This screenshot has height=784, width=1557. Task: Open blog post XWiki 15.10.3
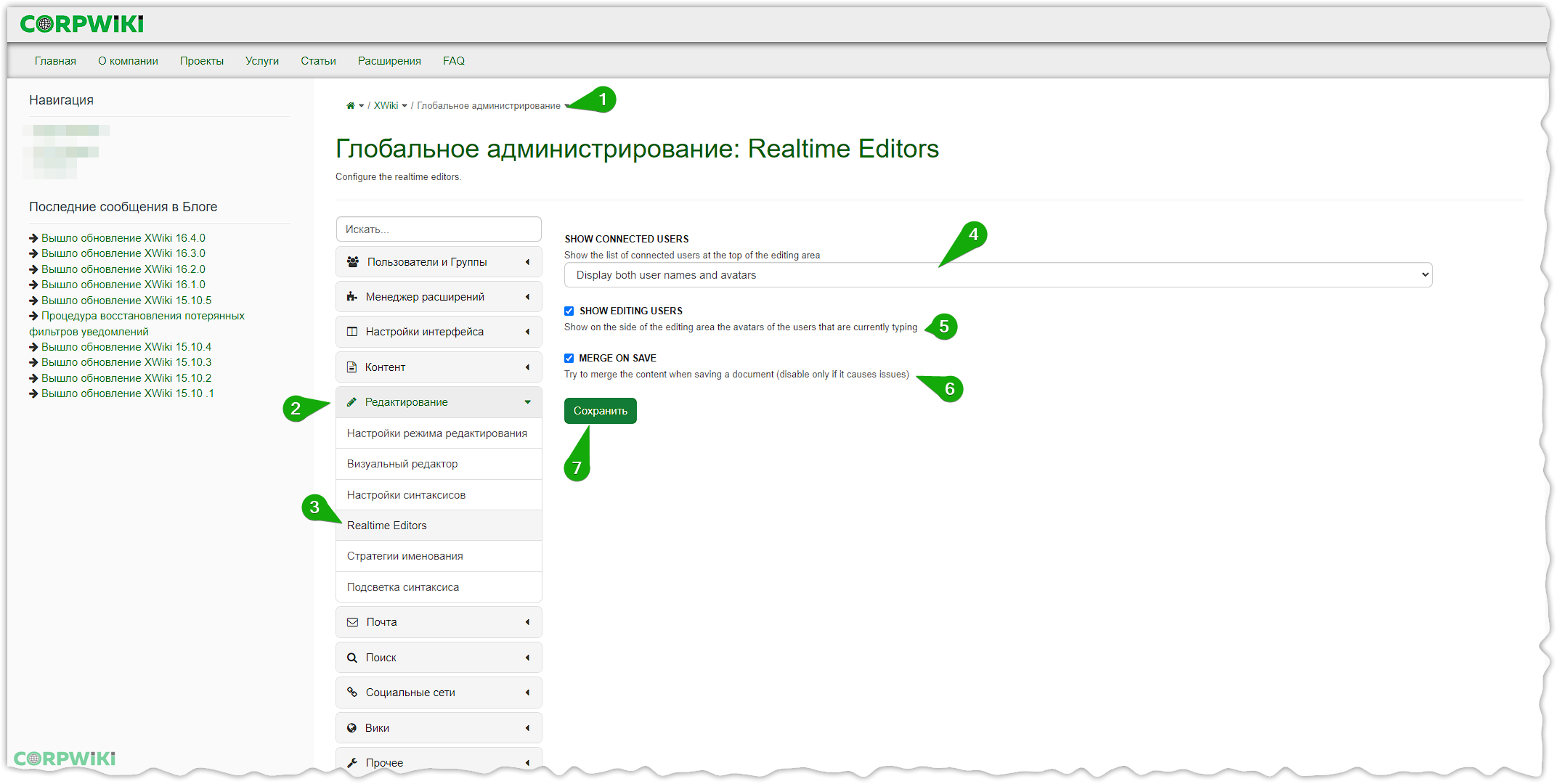pos(126,362)
